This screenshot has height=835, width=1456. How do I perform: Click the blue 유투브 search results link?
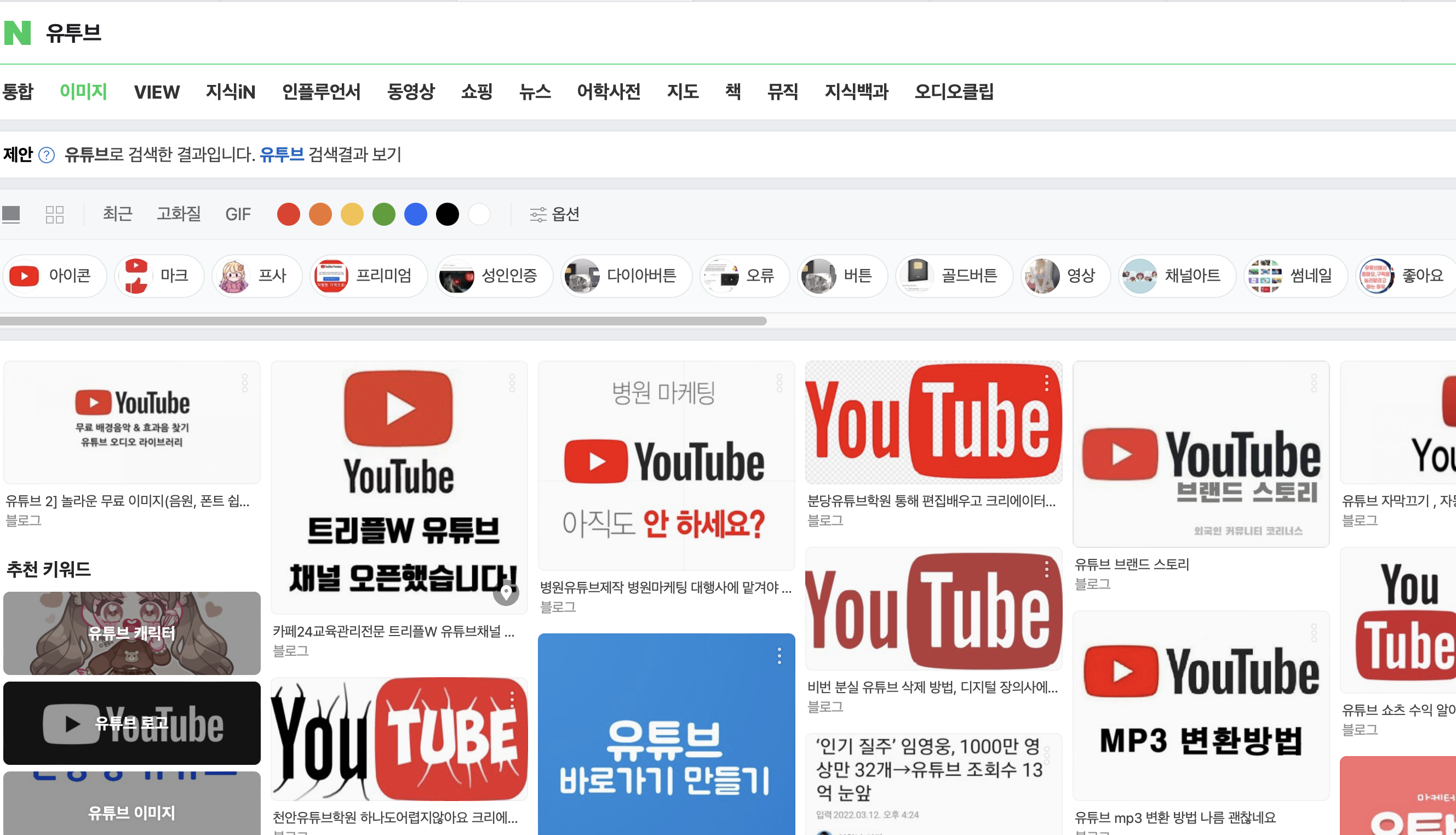pyautogui.click(x=282, y=155)
